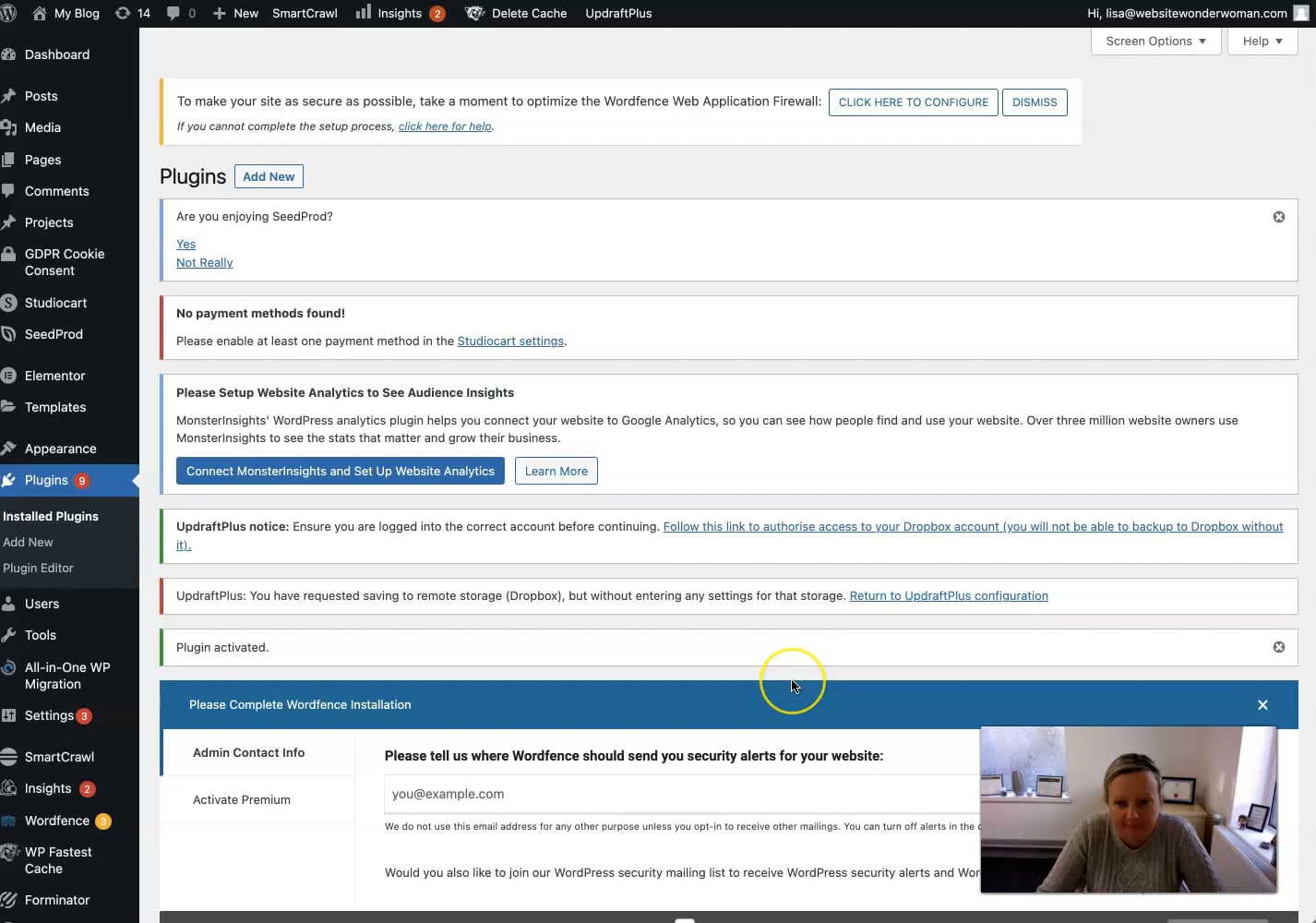Open updates icon showing 14
Image resolution: width=1316 pixels, height=923 pixels.
pyautogui.click(x=123, y=13)
